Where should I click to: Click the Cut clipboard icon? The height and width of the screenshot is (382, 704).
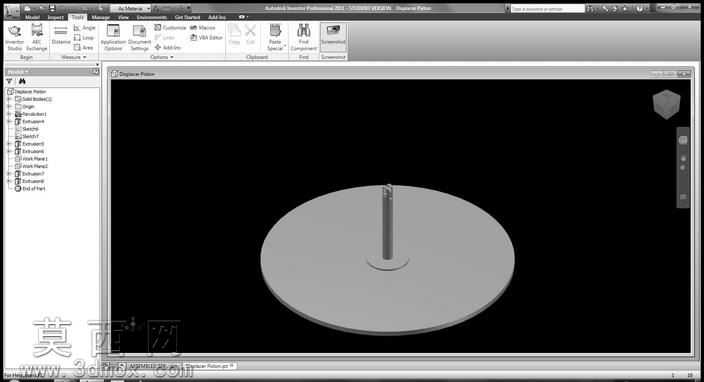(x=251, y=35)
